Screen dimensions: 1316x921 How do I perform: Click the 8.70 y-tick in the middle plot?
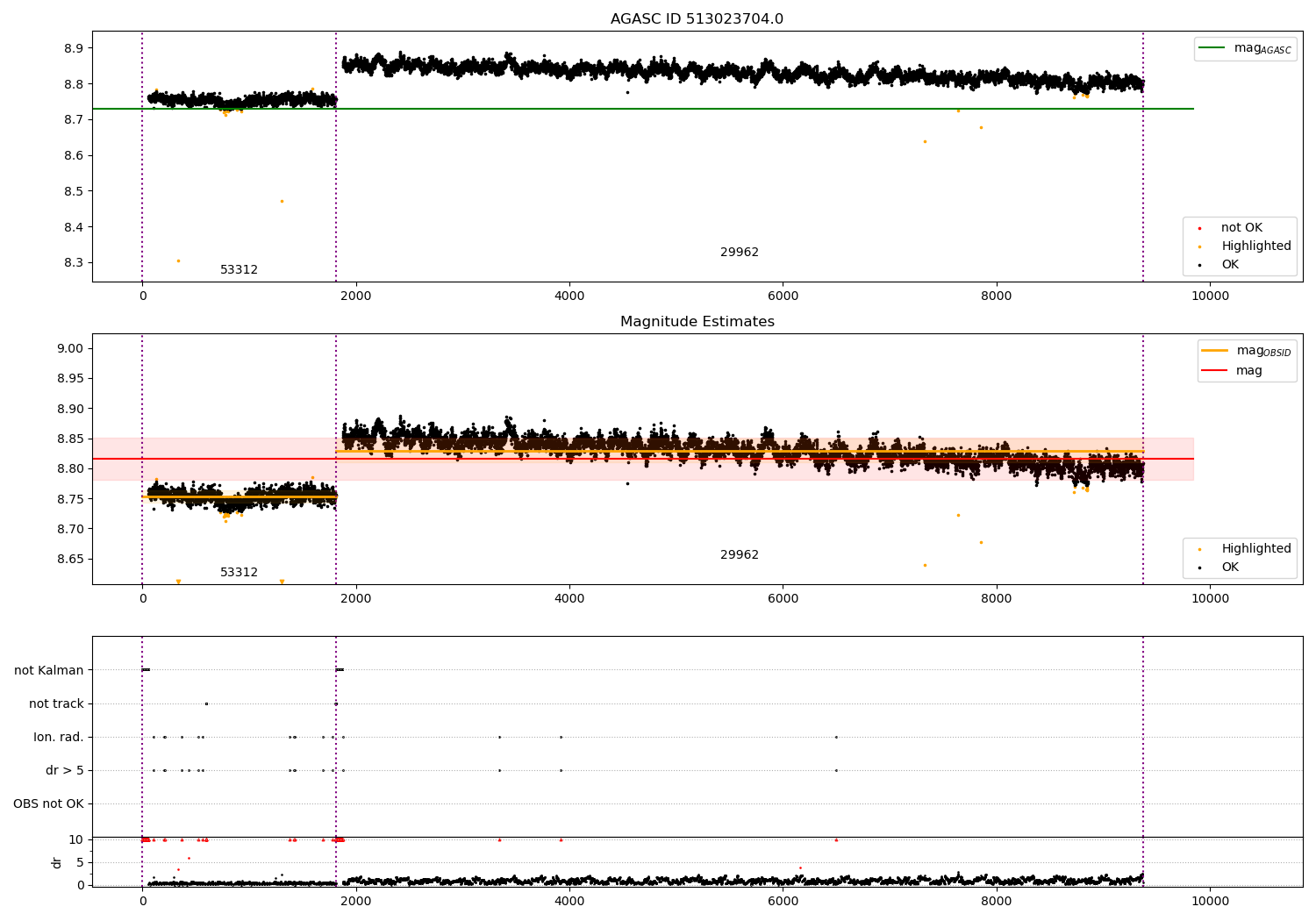click(70, 530)
